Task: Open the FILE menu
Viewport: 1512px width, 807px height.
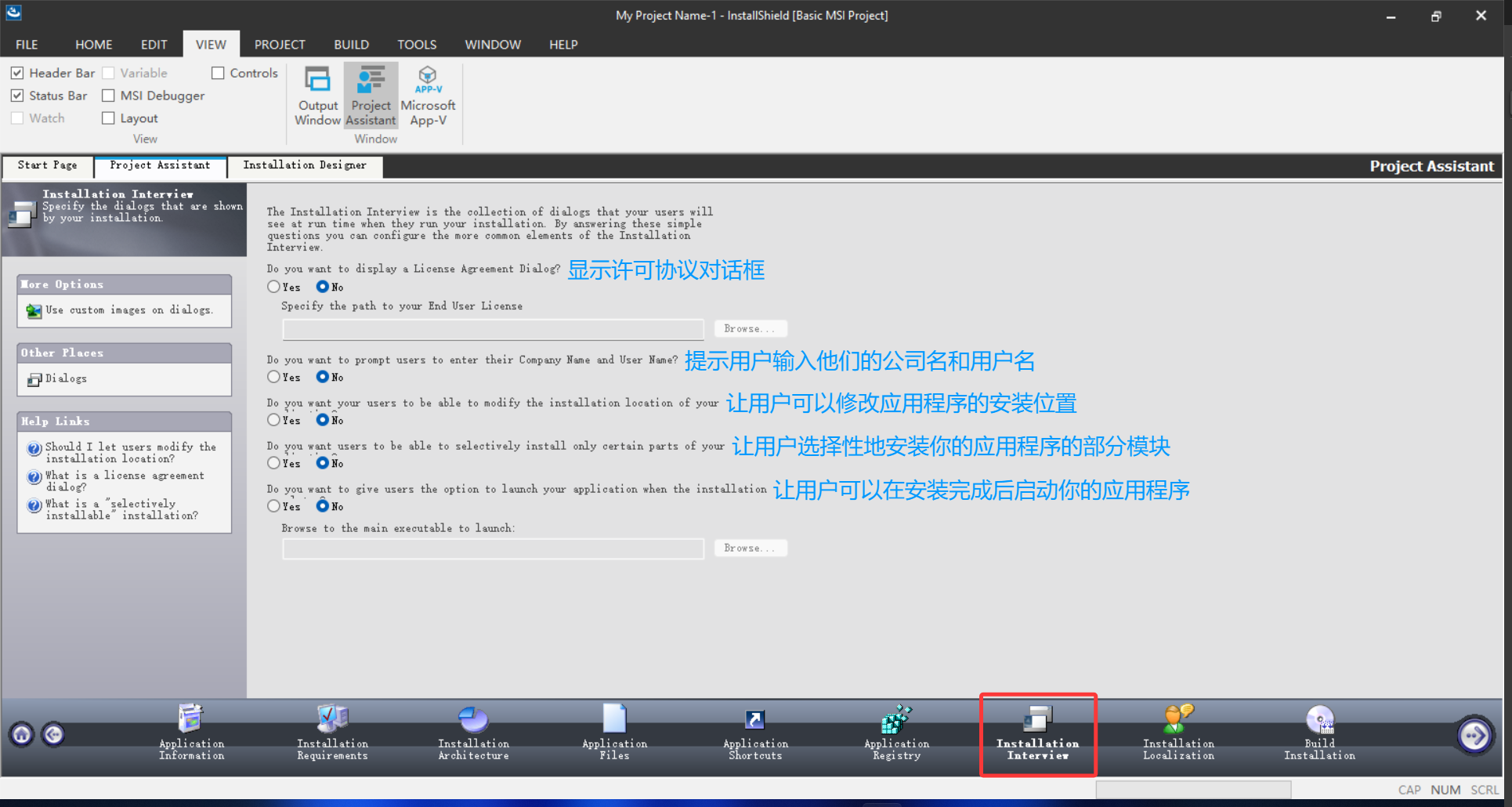Action: coord(27,45)
